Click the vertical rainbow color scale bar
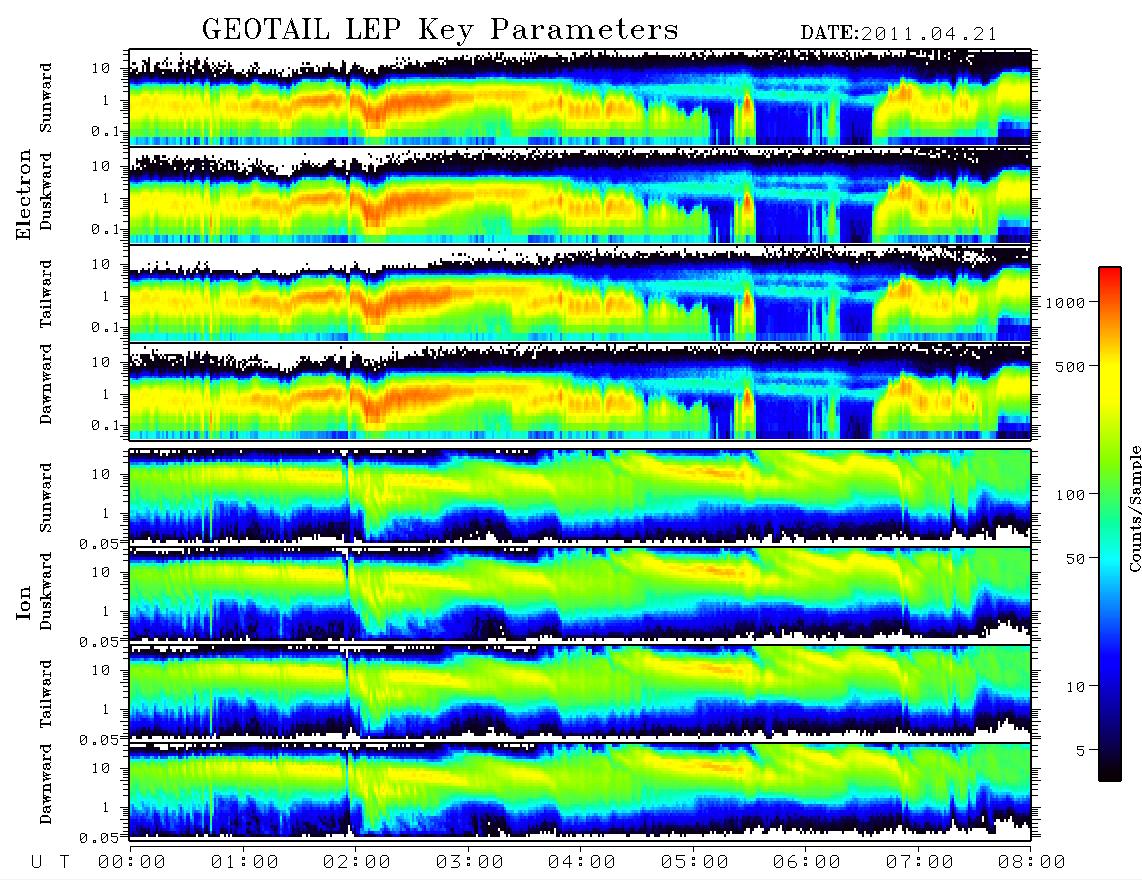The height and width of the screenshot is (880, 1142). click(1110, 524)
